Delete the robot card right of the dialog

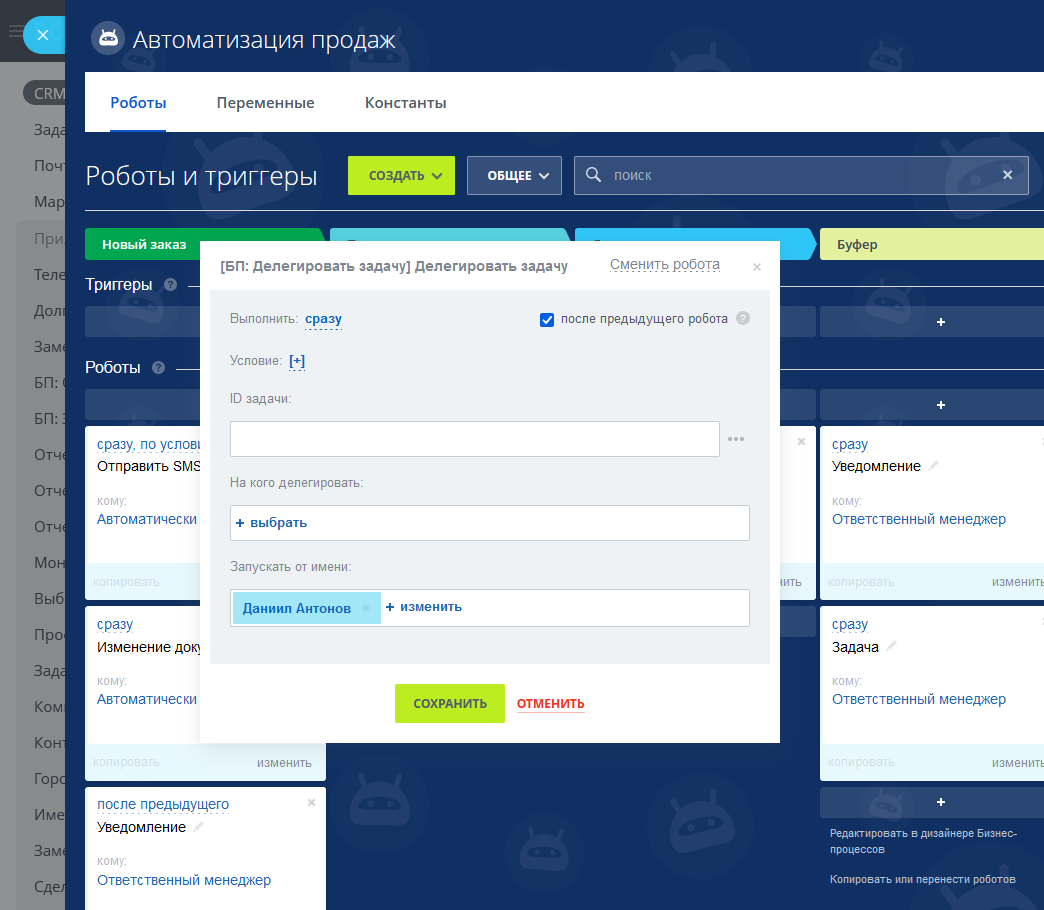[802, 441]
